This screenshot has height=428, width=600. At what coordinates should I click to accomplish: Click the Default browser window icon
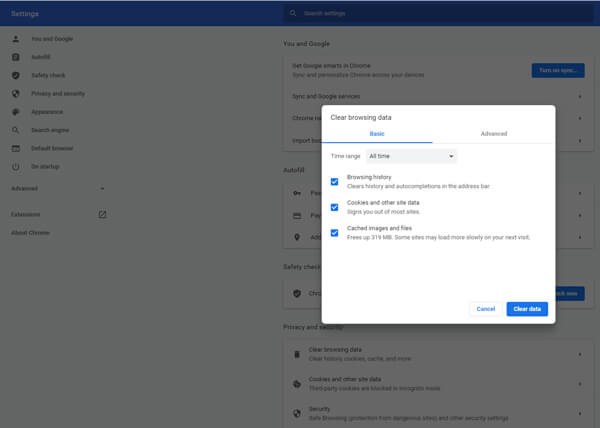16,148
